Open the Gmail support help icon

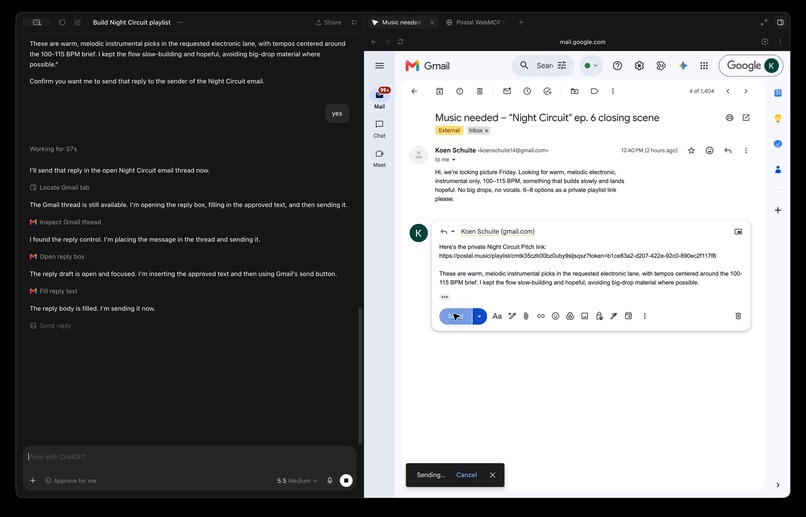click(x=617, y=66)
